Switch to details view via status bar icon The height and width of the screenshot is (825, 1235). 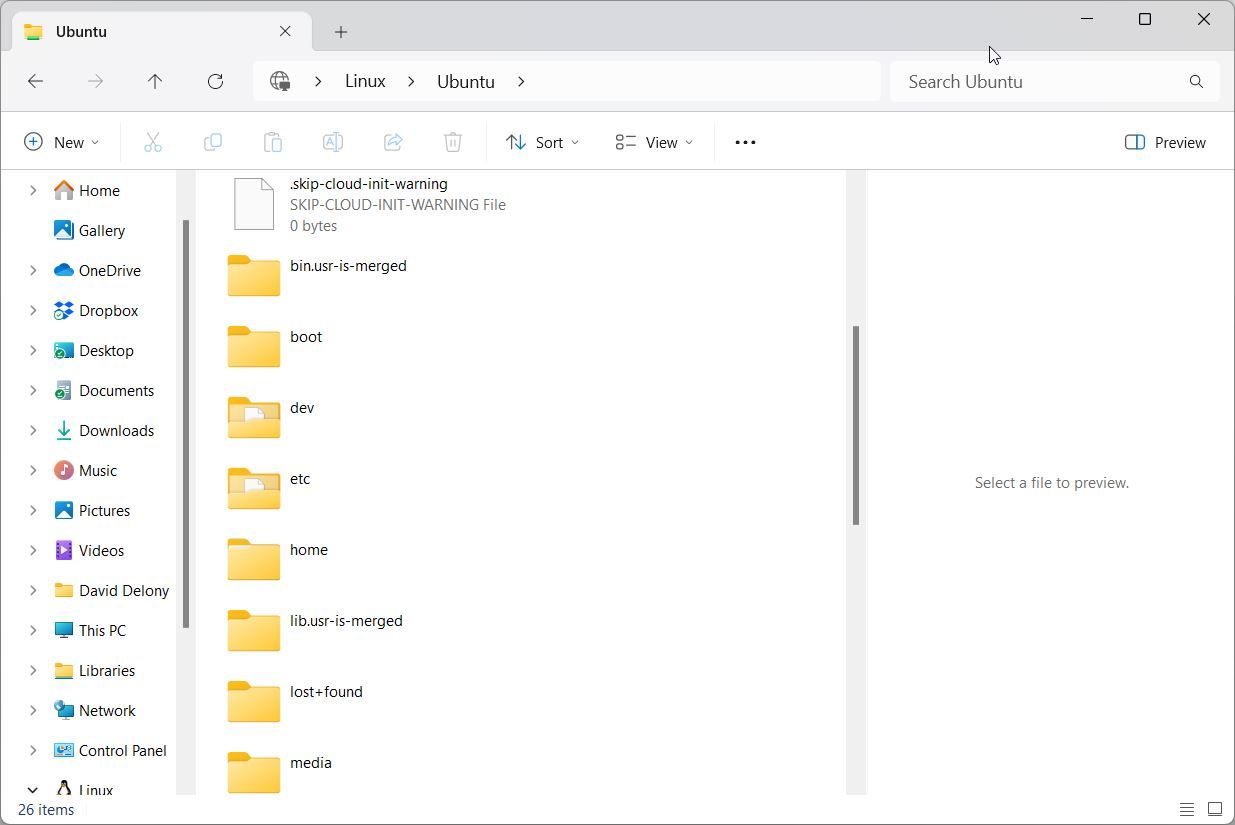pyautogui.click(x=1186, y=809)
